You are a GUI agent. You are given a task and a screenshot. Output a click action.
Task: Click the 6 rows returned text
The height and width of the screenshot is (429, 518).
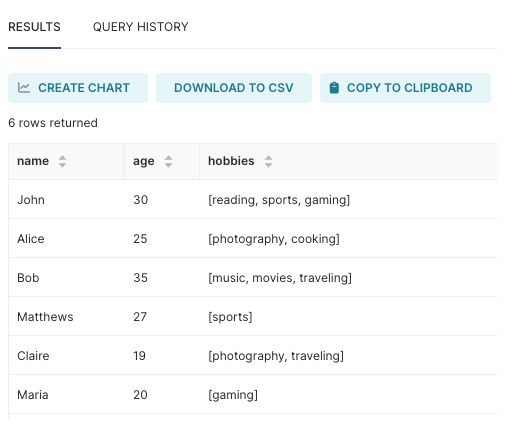click(53, 123)
